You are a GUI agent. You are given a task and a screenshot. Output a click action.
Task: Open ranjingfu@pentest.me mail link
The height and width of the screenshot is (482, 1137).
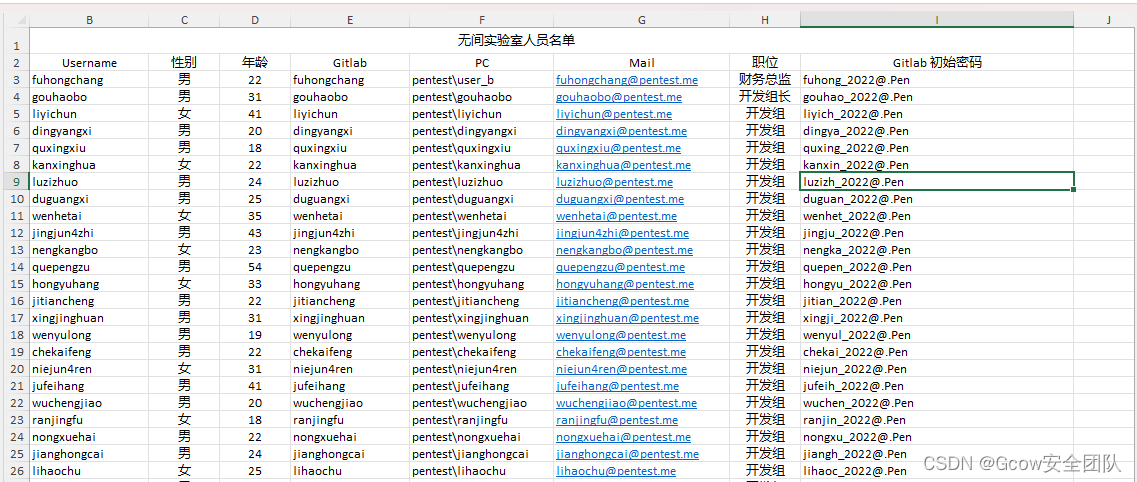coord(619,420)
